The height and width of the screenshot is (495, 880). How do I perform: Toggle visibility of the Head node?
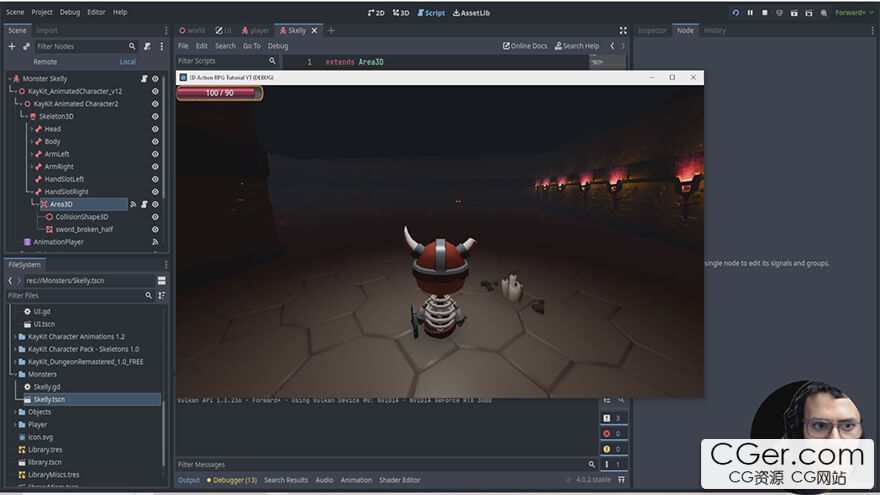(x=155, y=129)
